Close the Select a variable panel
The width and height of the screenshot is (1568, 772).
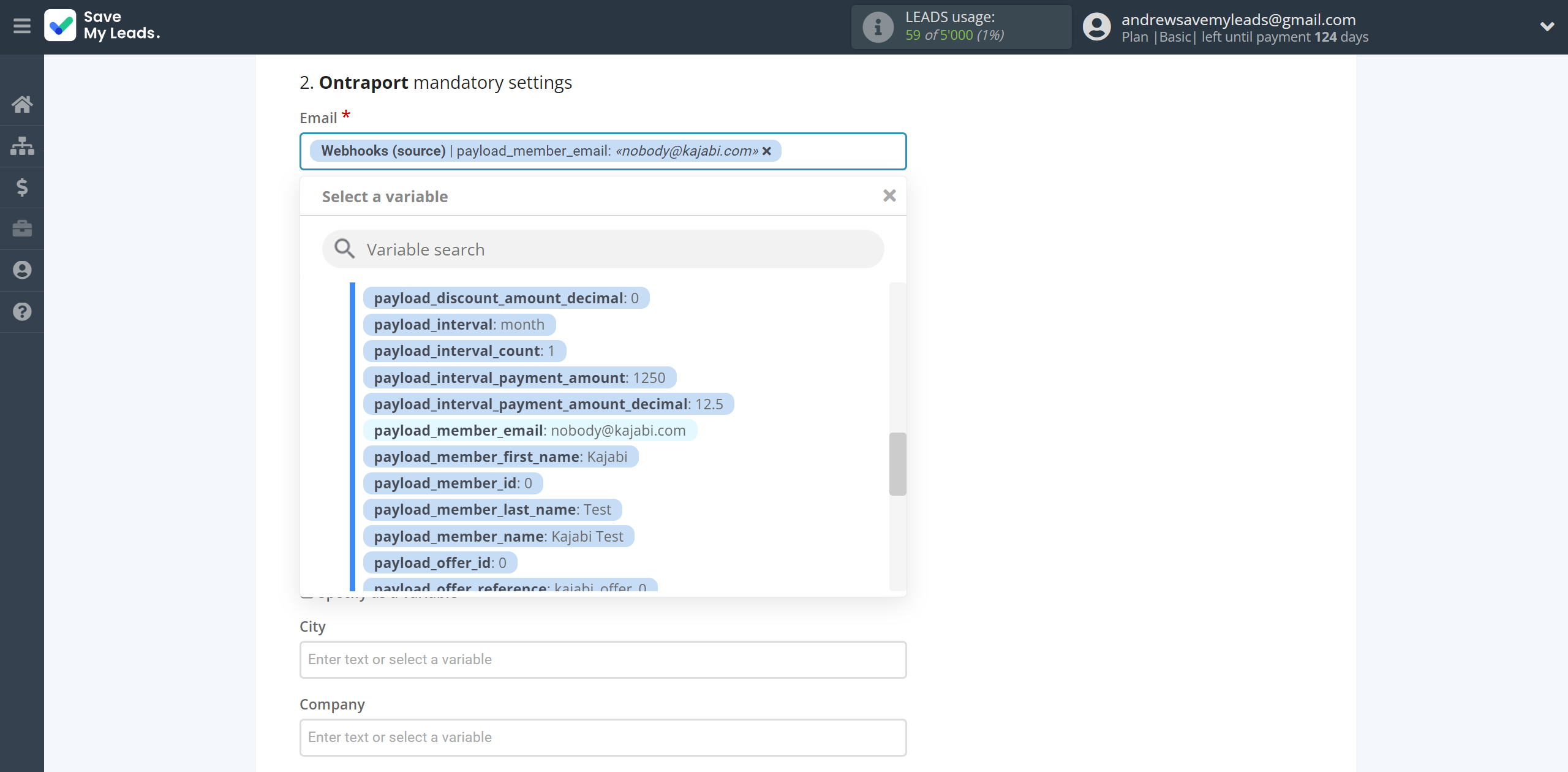889,195
